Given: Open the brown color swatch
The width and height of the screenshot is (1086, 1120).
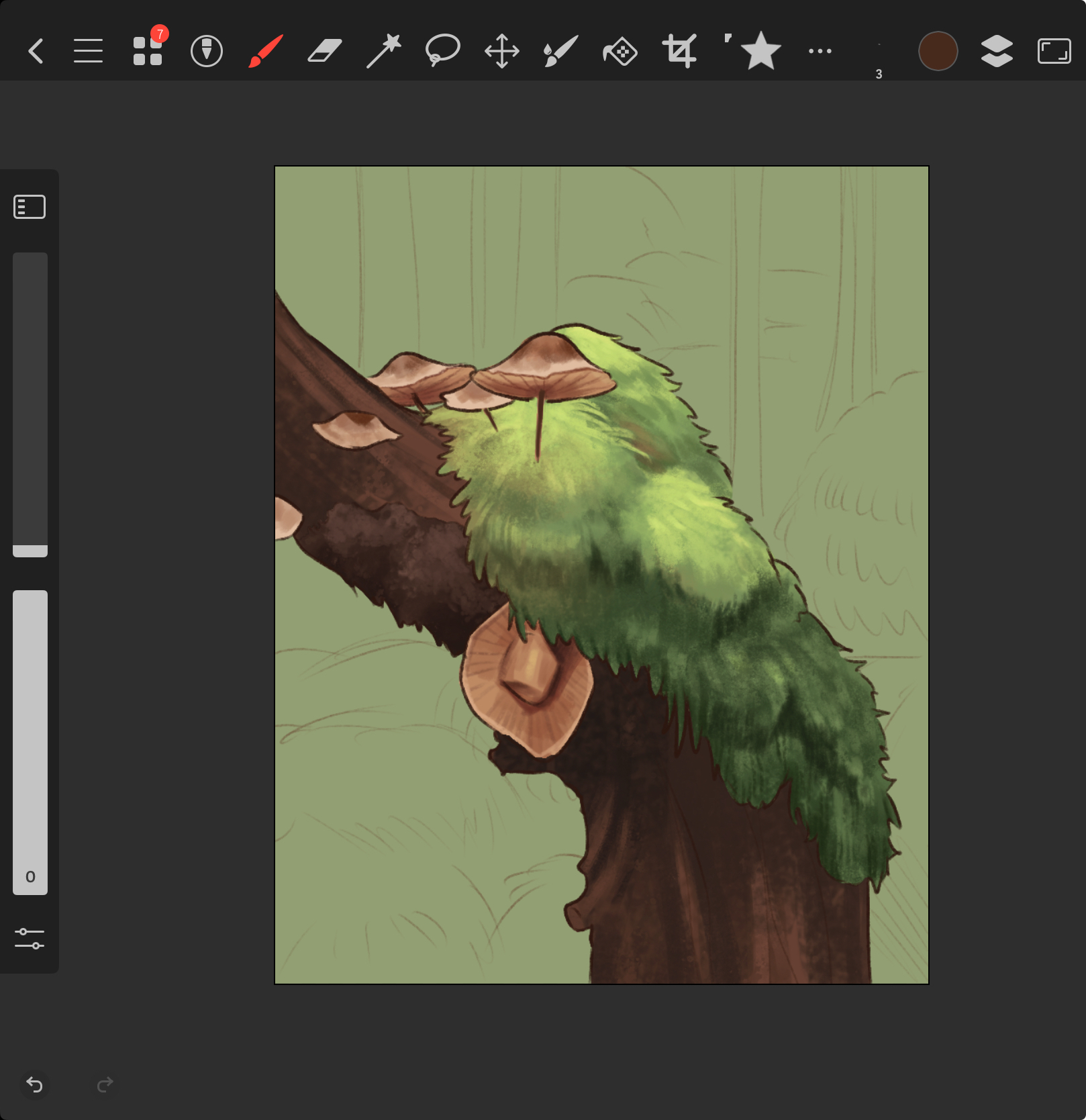Looking at the screenshot, I should point(938,51).
